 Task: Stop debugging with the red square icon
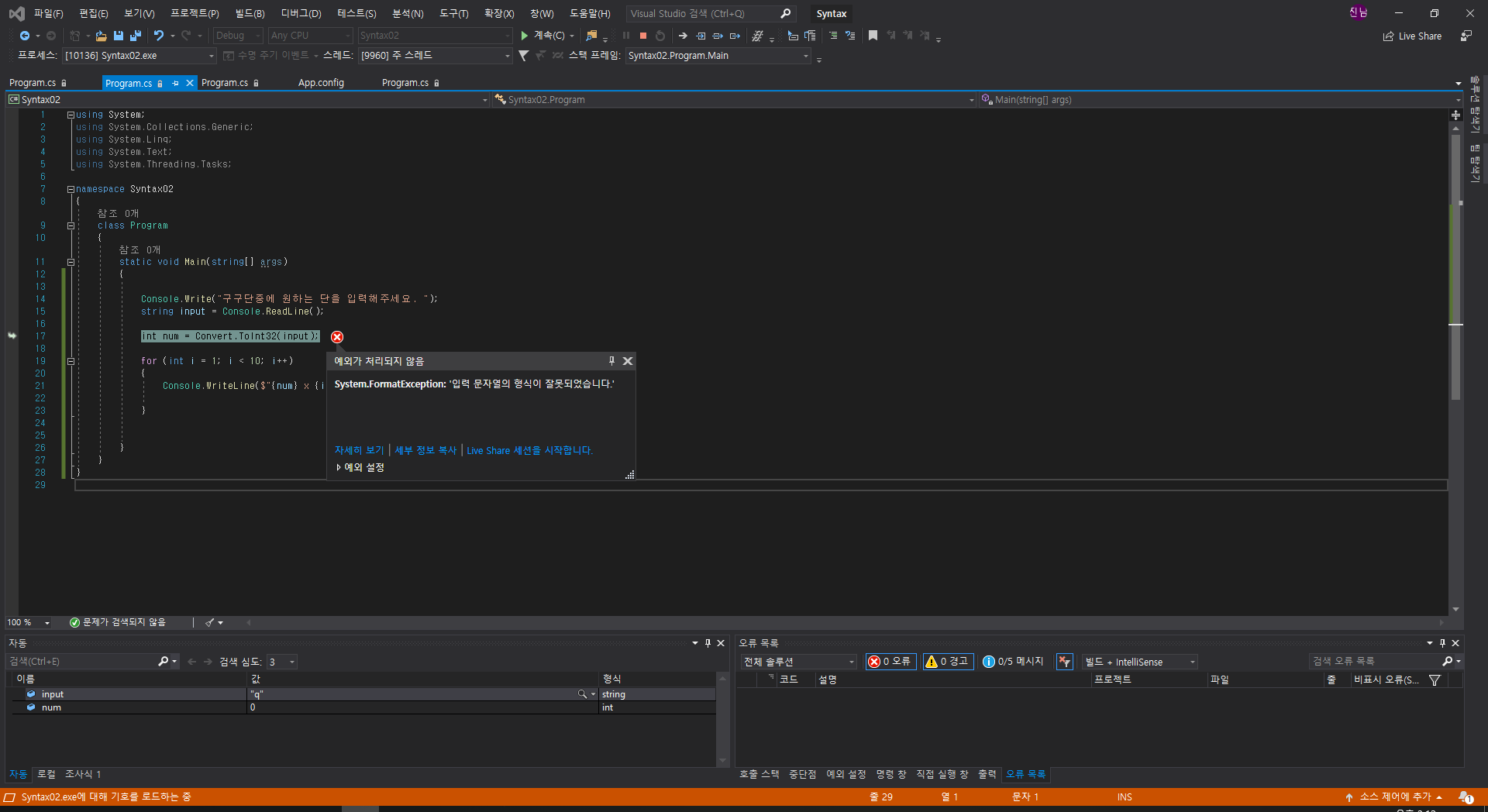tap(643, 36)
